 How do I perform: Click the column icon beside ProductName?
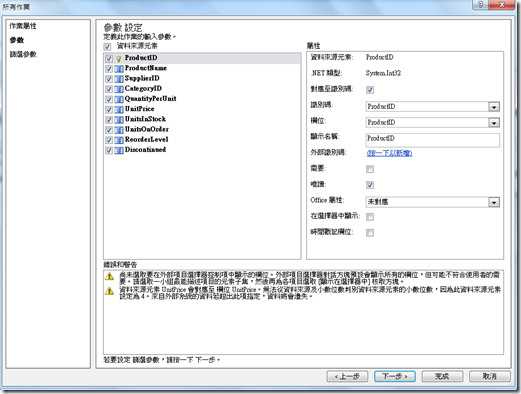tap(119, 69)
